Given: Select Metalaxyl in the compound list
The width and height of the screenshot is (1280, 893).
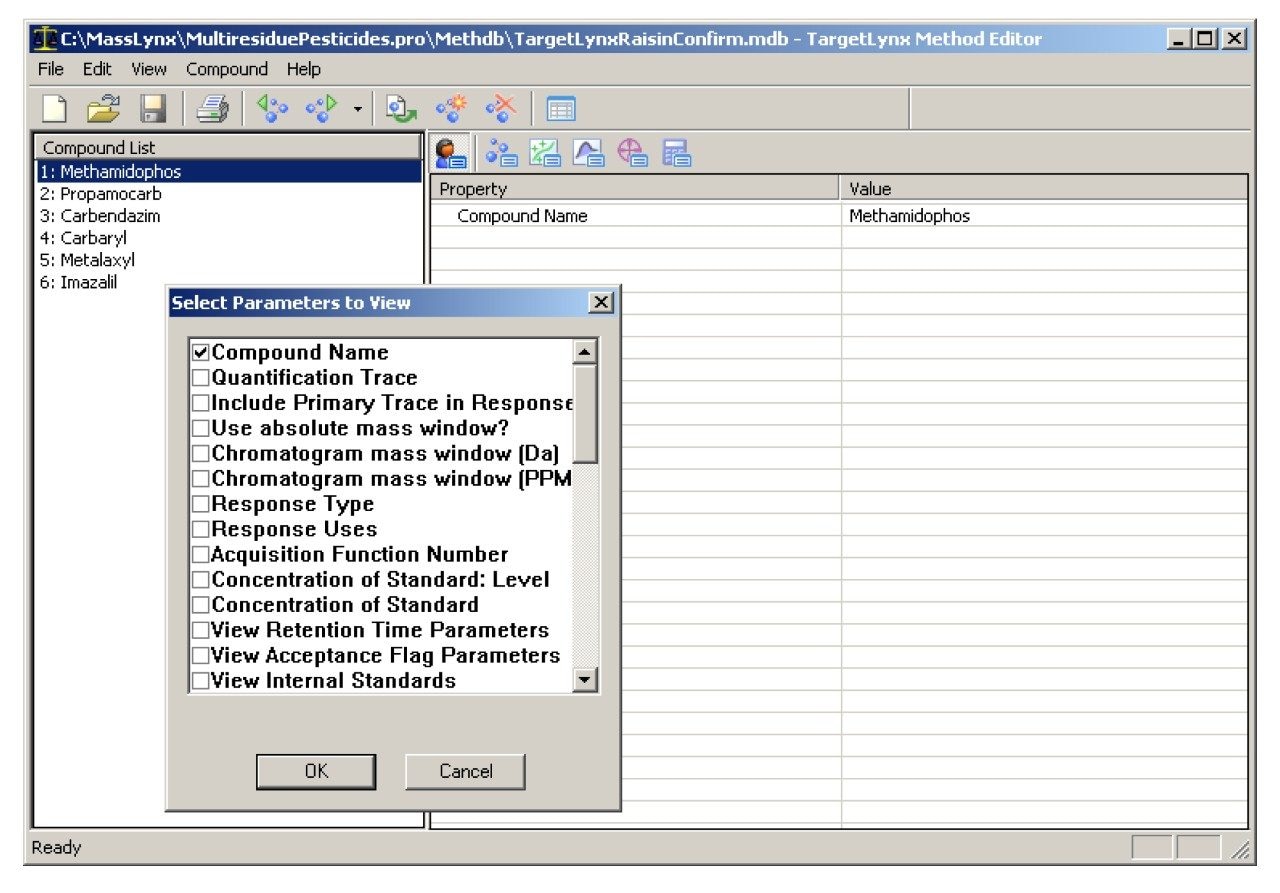Looking at the screenshot, I should coord(228,260).
